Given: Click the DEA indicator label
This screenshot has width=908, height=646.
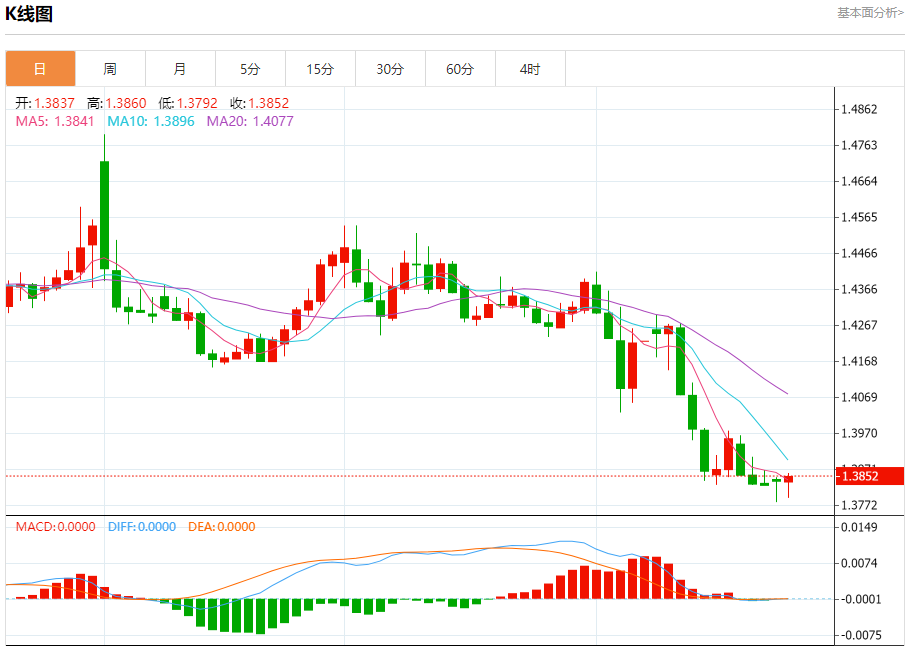Looking at the screenshot, I should point(222,527).
